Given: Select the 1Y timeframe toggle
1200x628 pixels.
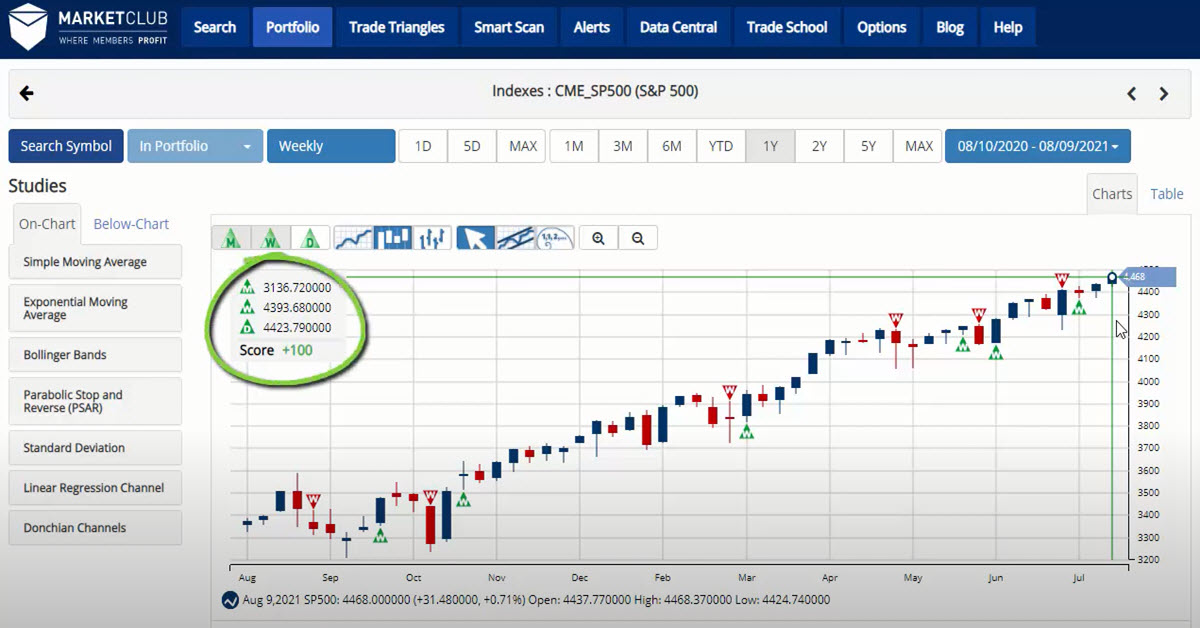Looking at the screenshot, I should tap(770, 145).
